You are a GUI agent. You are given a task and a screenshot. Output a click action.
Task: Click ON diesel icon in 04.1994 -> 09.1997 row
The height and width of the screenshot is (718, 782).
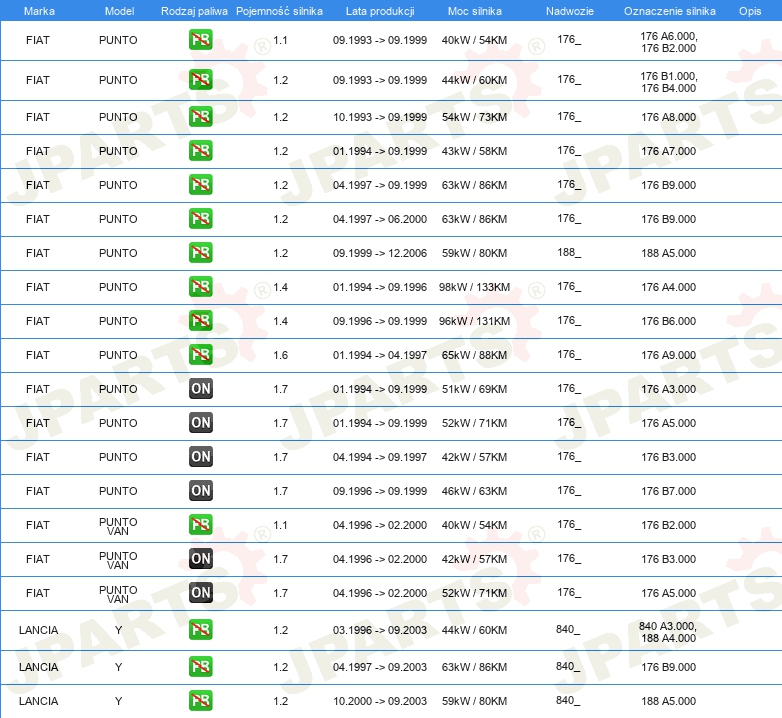point(200,456)
